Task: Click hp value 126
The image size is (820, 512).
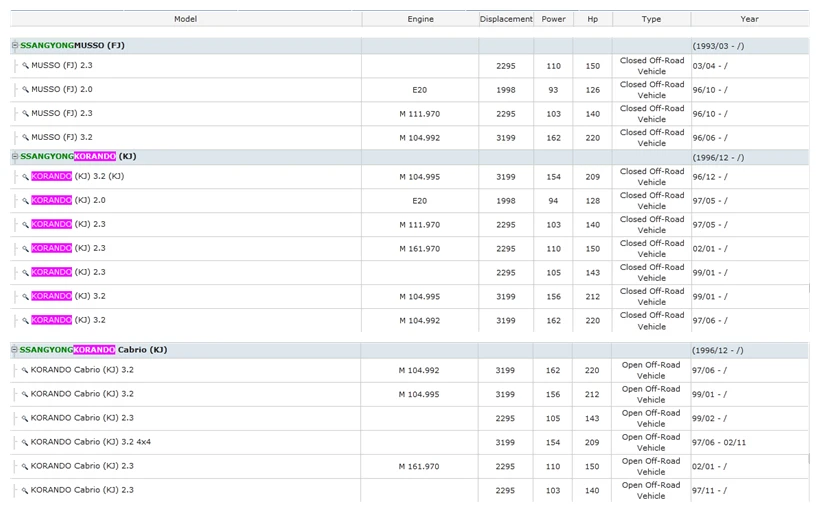Action: click(x=593, y=90)
